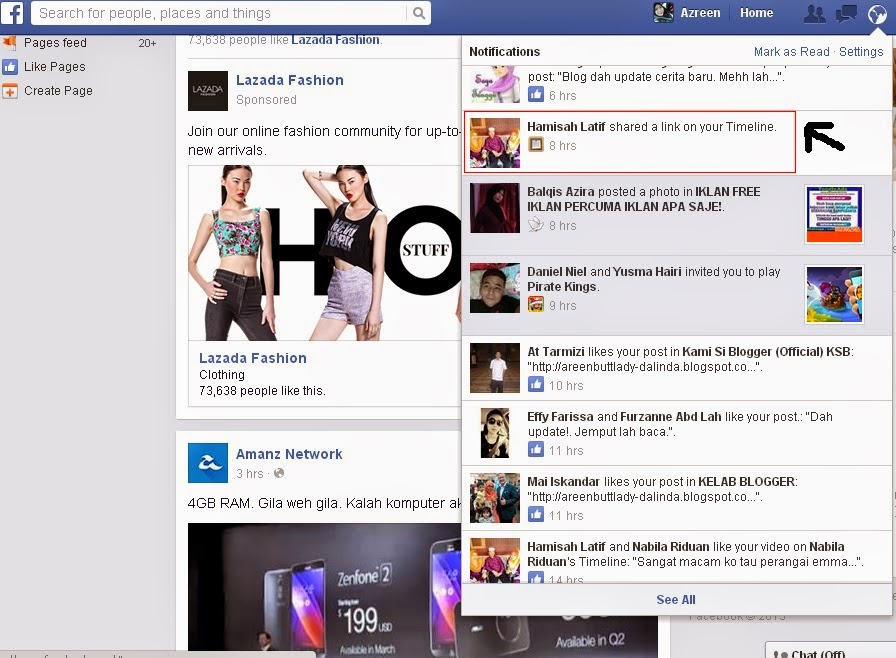
Task: Click the search magnifier button
Action: 419,13
